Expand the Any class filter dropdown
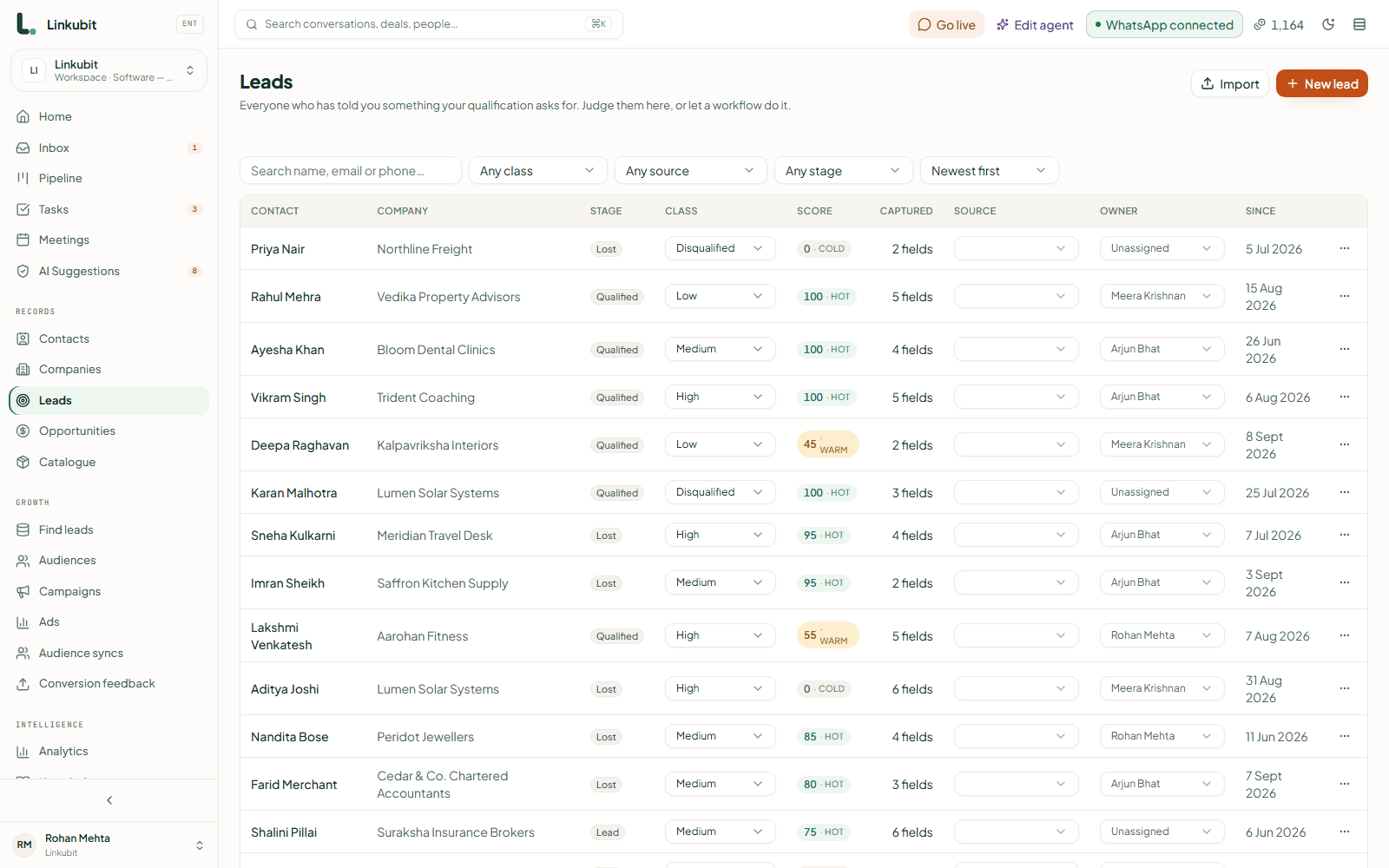1389x868 pixels. [x=538, y=171]
